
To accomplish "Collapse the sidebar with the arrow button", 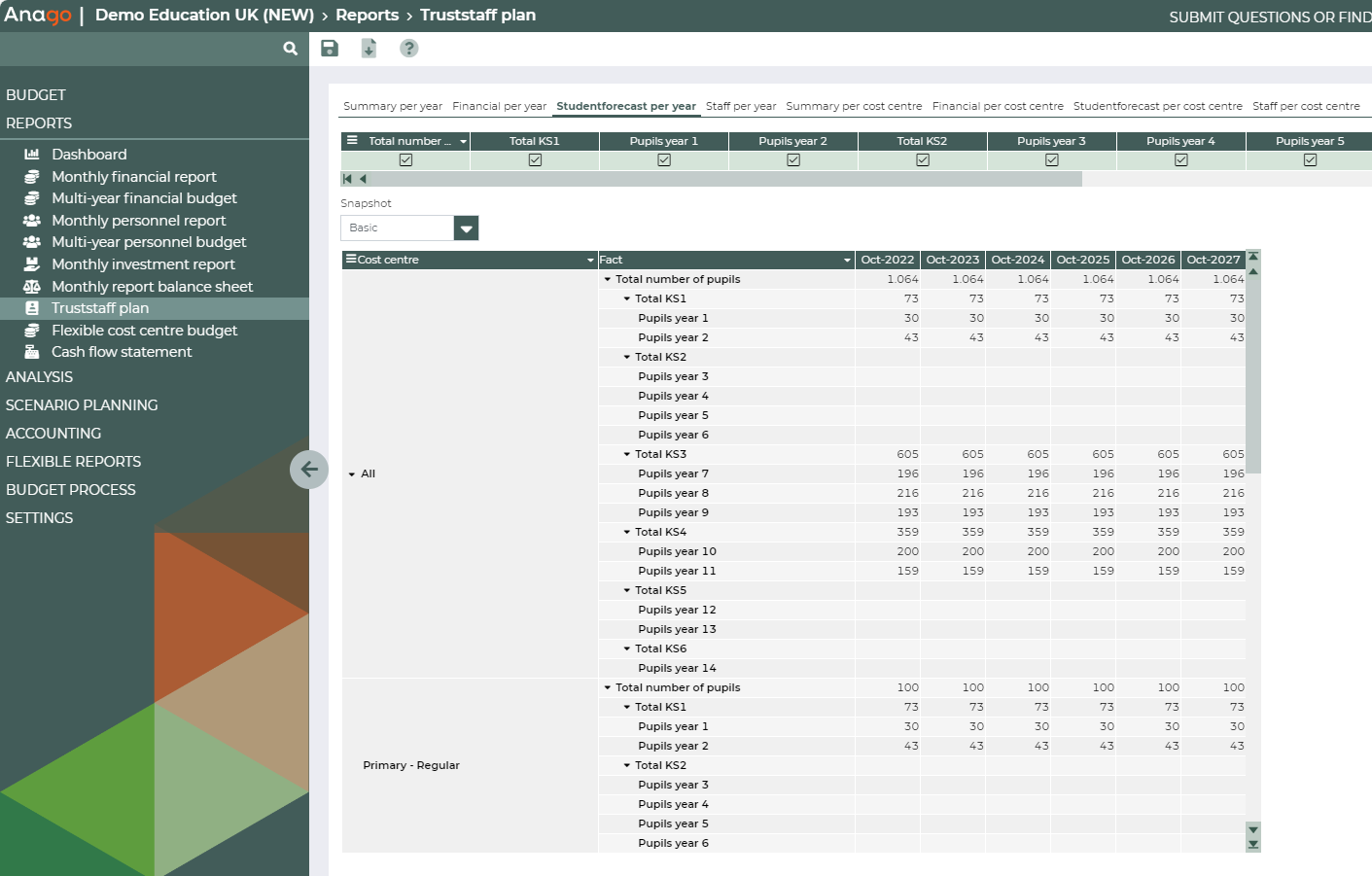I will coord(309,470).
